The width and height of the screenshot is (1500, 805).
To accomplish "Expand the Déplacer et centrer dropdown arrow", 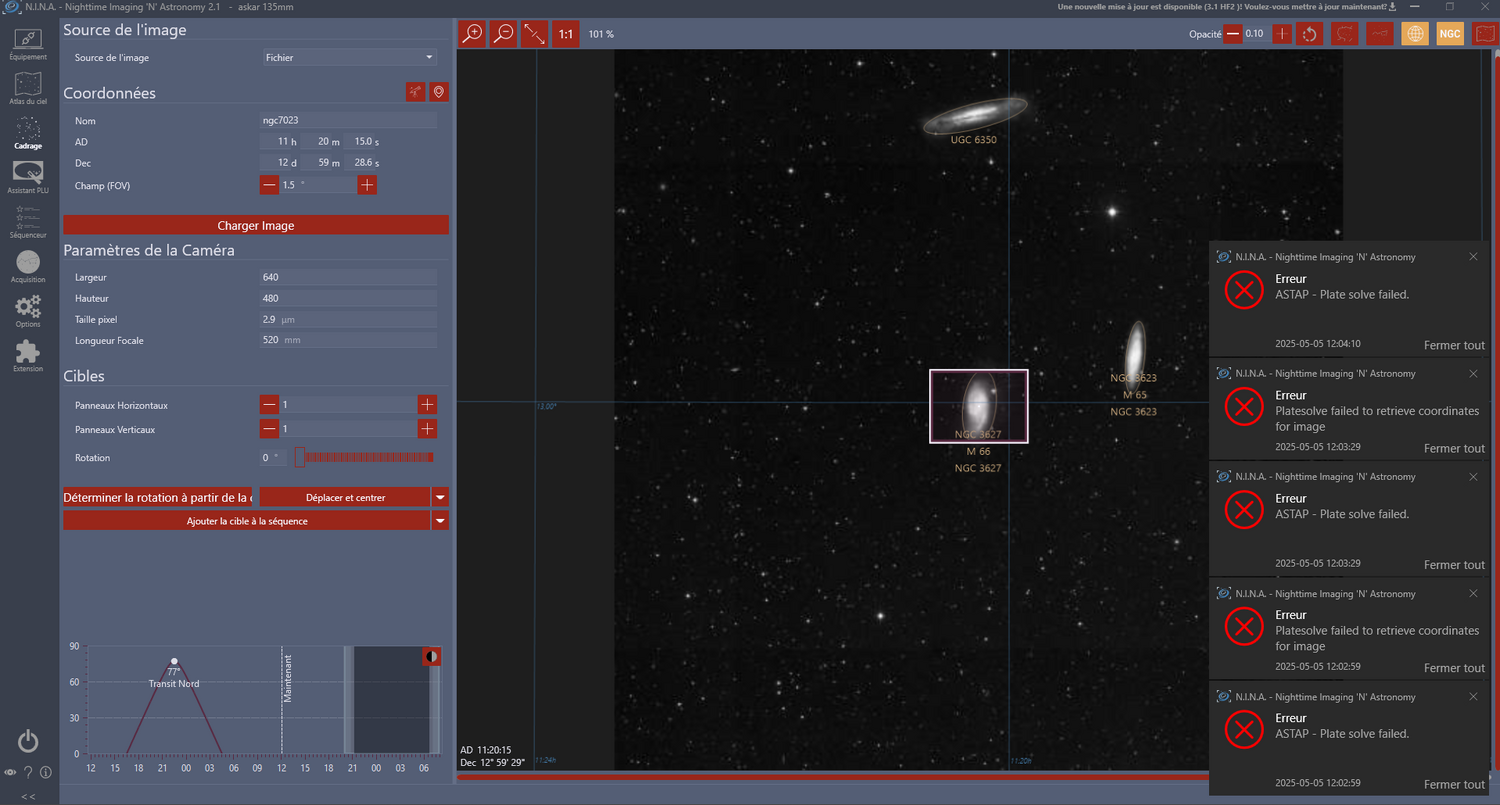I will tap(440, 497).
